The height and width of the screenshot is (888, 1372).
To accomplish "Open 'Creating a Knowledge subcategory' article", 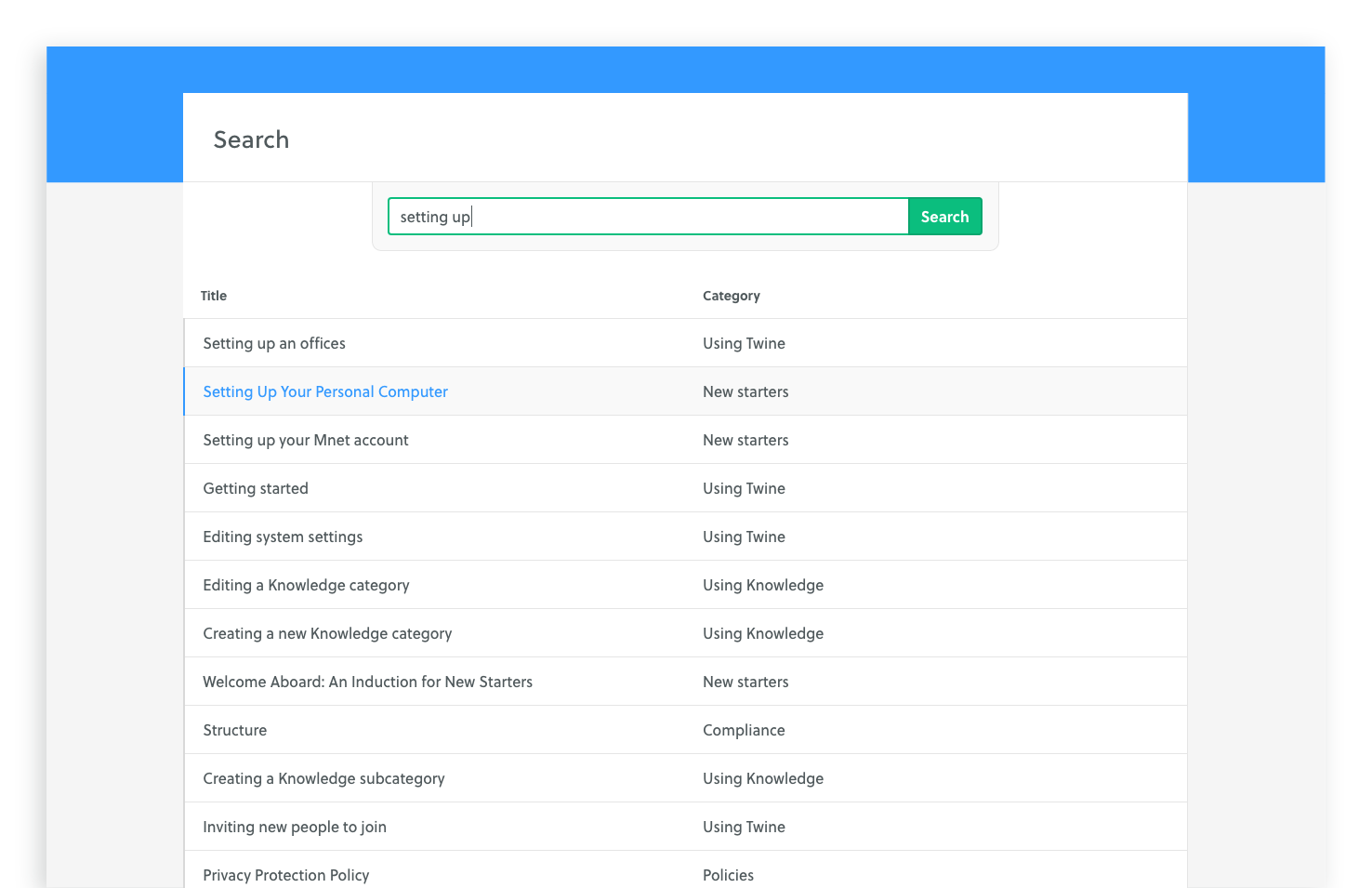I will tap(323, 778).
